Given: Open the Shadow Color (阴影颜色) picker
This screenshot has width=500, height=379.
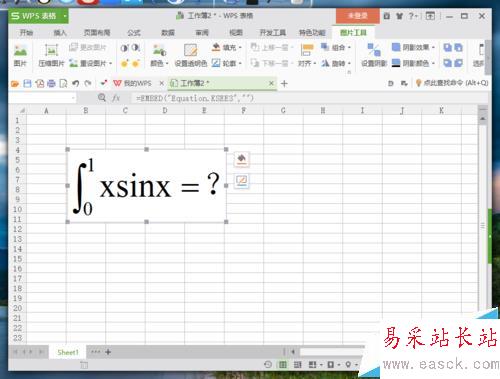Looking at the screenshot, I should pyautogui.click(x=413, y=63).
